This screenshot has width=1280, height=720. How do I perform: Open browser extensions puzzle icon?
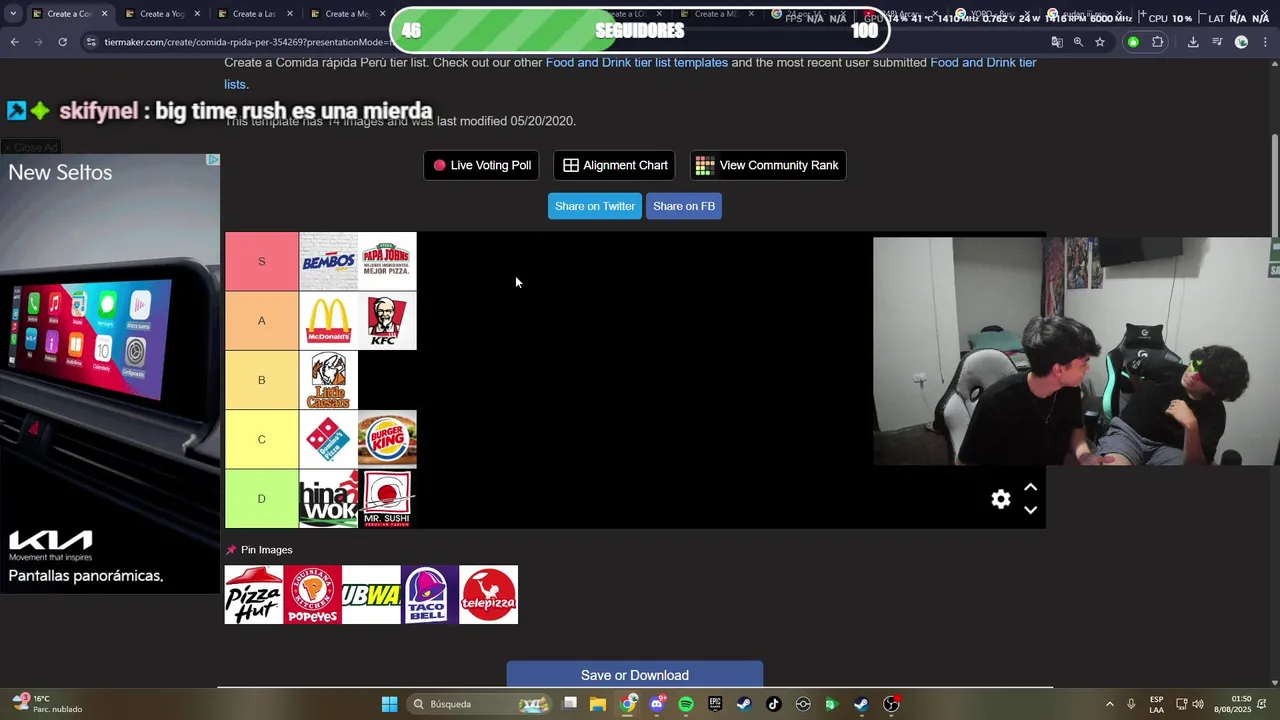click(1158, 42)
